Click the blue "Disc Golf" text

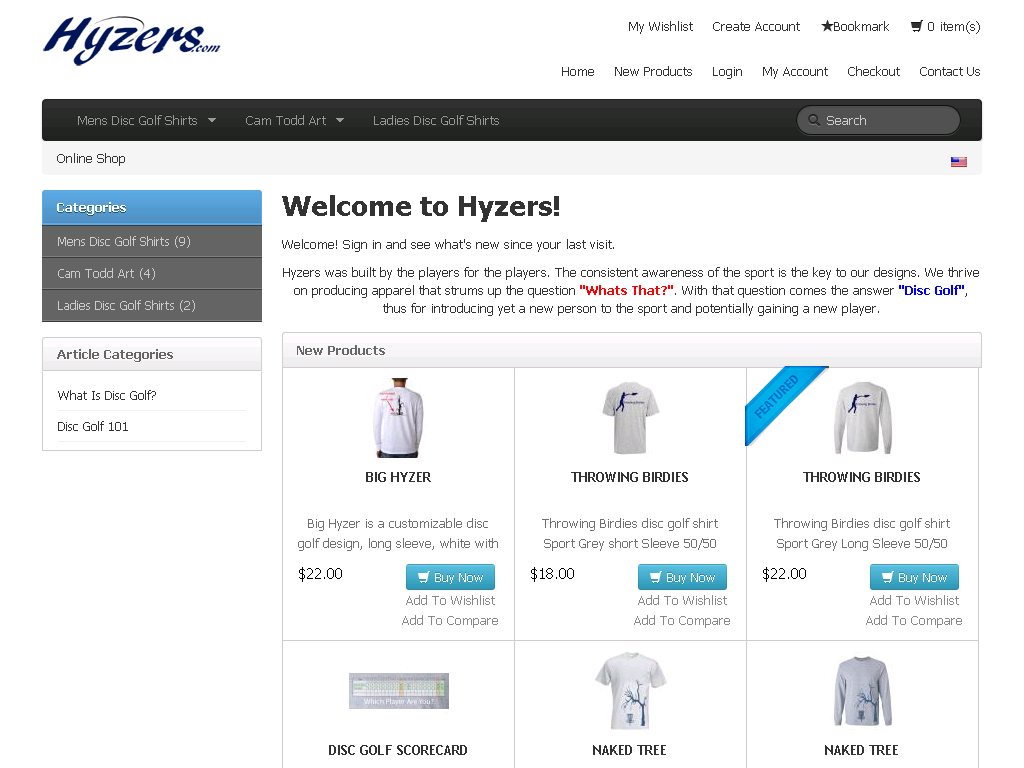point(932,290)
